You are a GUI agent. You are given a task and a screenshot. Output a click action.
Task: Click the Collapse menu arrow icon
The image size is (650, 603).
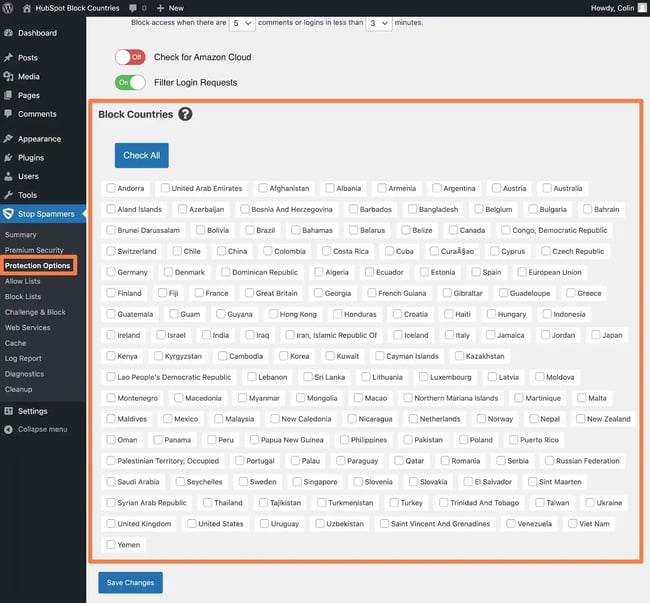coord(8,429)
